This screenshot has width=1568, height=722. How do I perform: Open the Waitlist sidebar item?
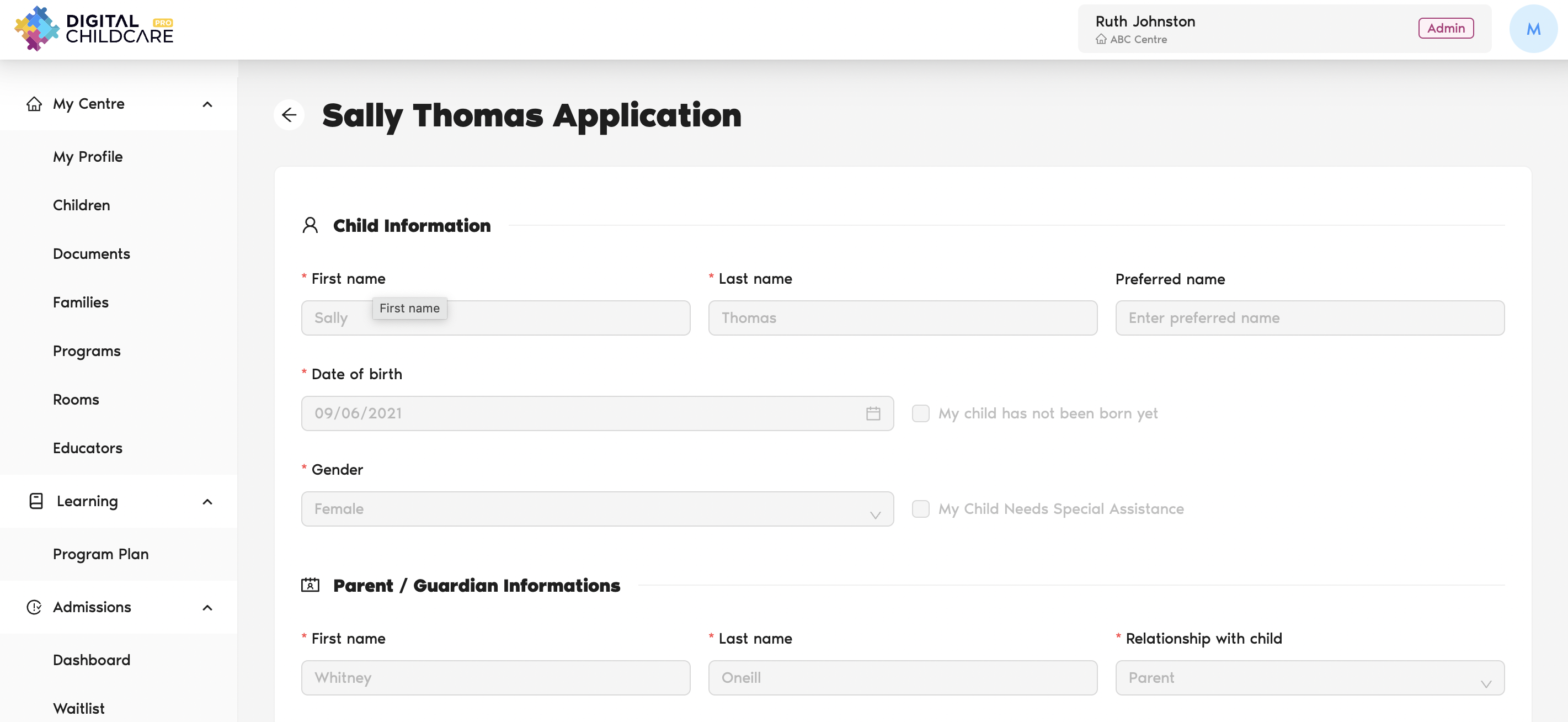pyautogui.click(x=78, y=708)
